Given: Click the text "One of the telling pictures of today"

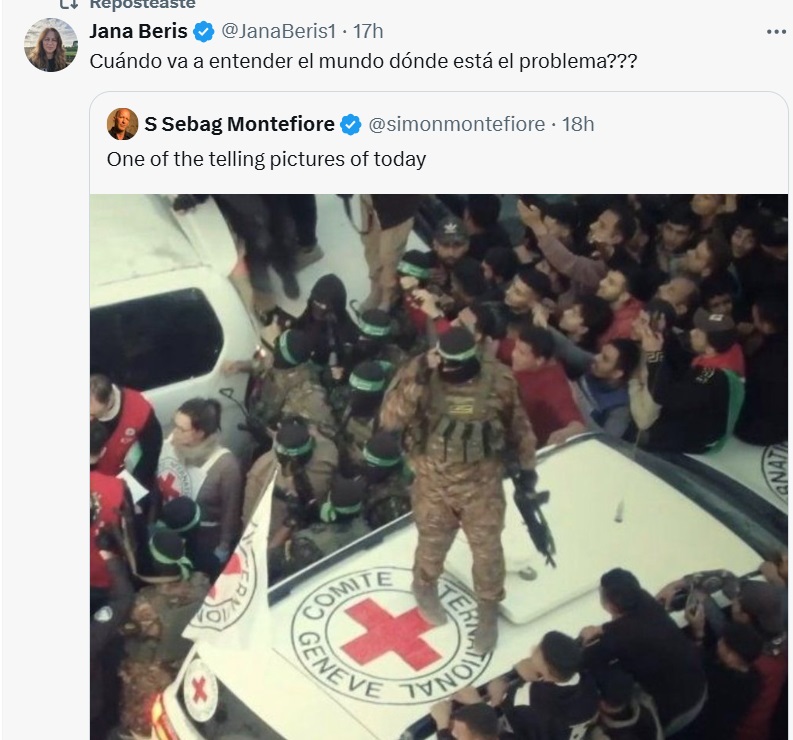Looking at the screenshot, I should point(266,158).
